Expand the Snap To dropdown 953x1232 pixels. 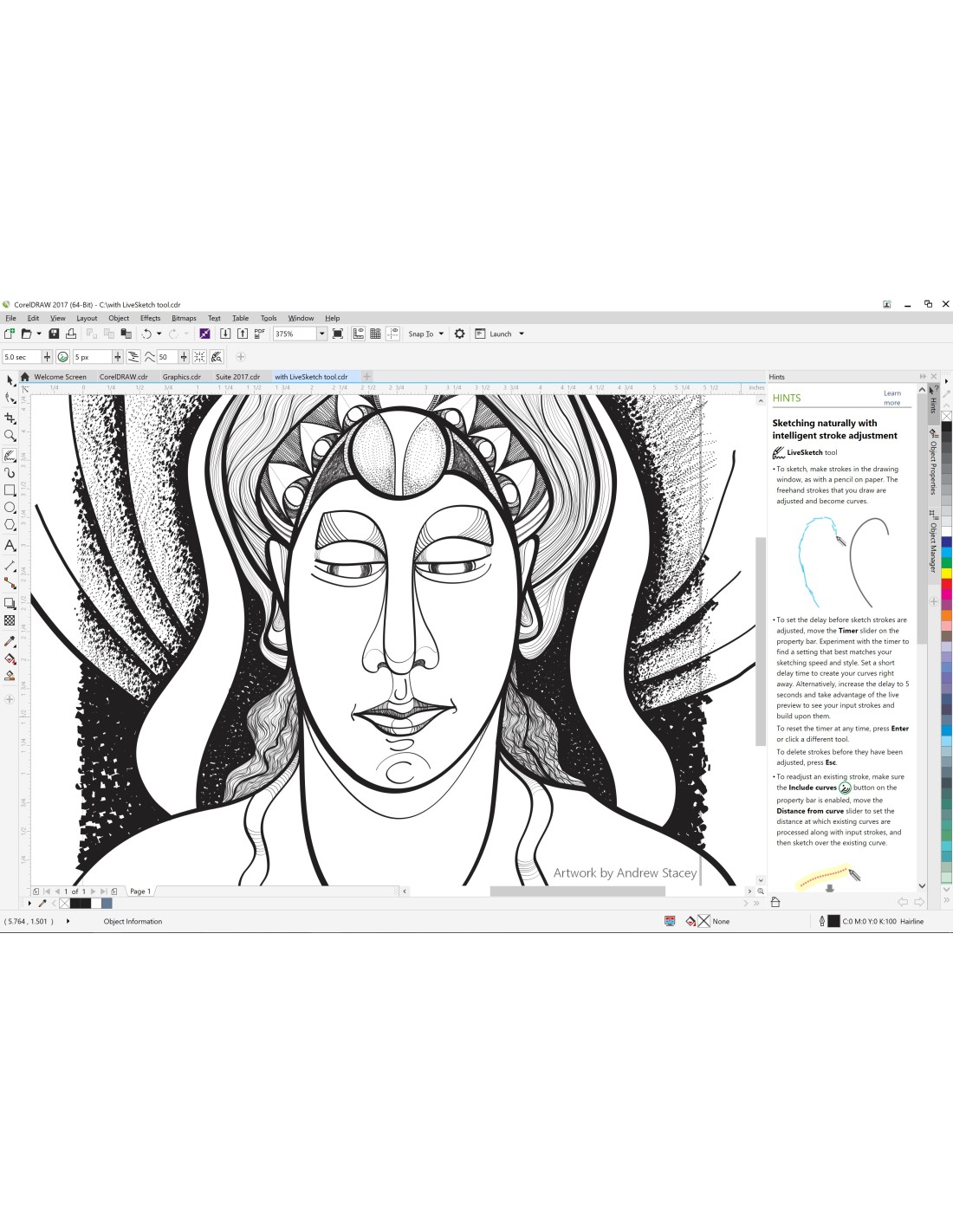441,334
